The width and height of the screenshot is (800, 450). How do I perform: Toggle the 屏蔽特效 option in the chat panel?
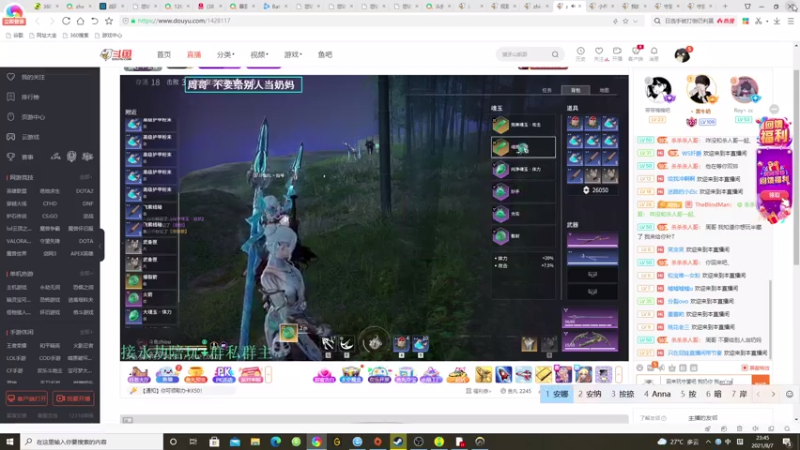tap(755, 368)
